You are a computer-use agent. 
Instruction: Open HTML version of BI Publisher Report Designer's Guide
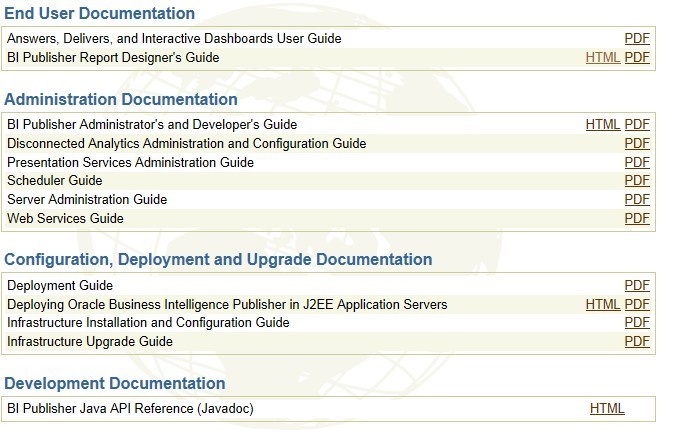pos(603,58)
